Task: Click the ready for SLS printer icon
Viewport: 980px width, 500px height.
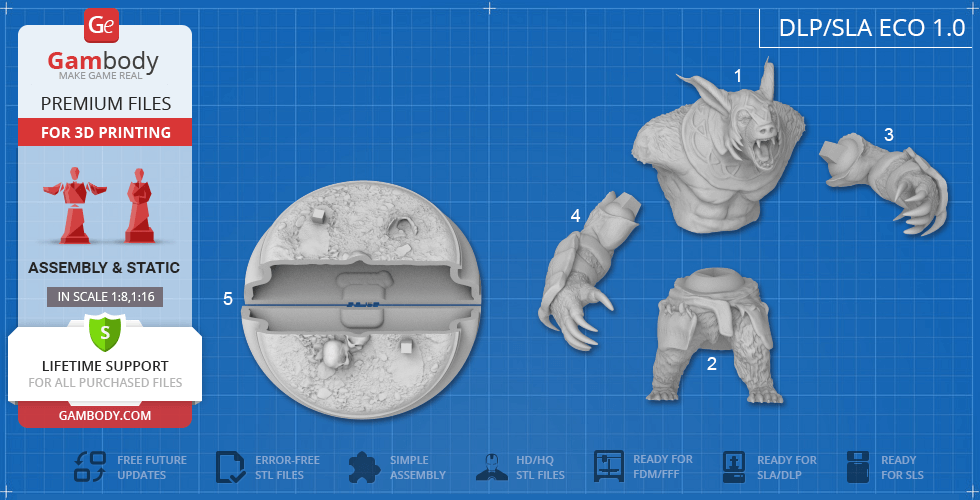Action: click(x=858, y=467)
